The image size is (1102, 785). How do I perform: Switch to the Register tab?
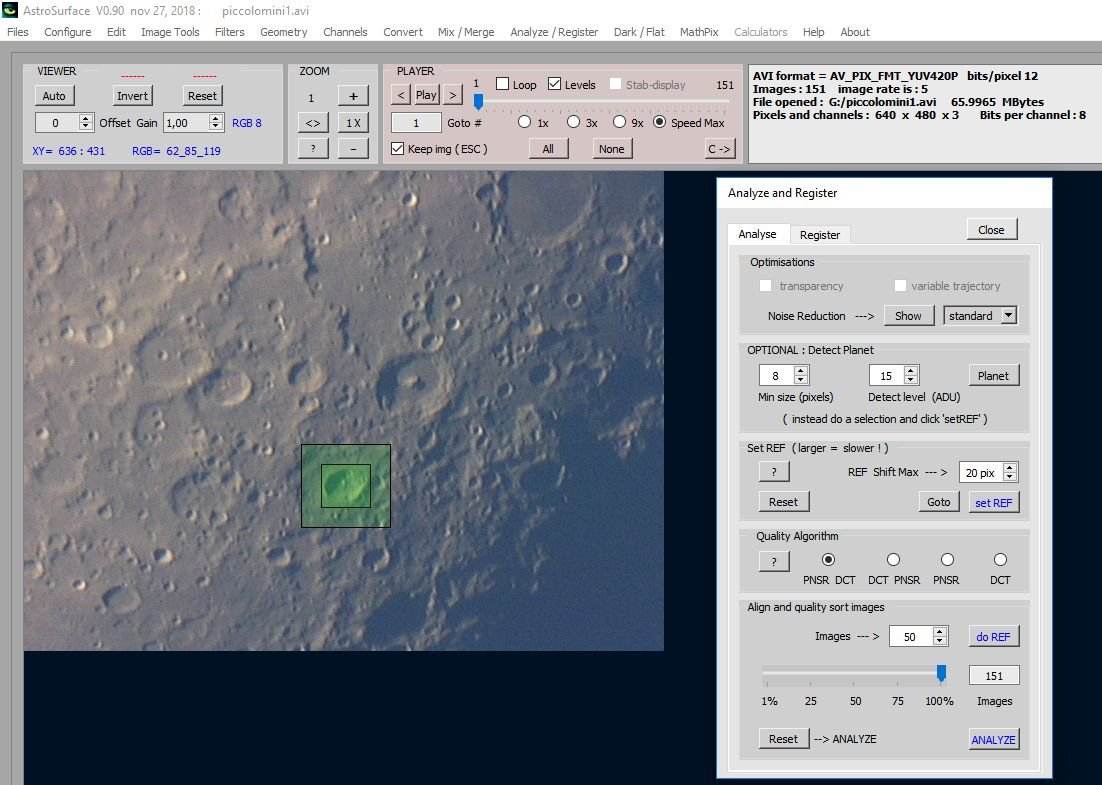(819, 235)
